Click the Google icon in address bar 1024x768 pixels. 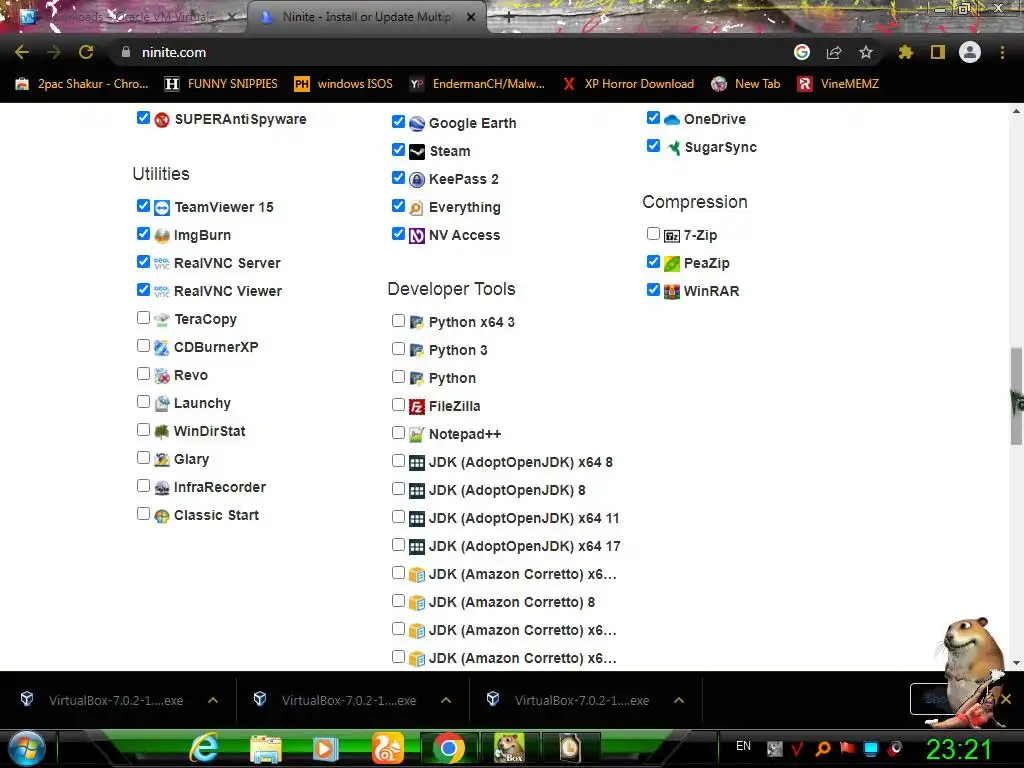point(802,52)
